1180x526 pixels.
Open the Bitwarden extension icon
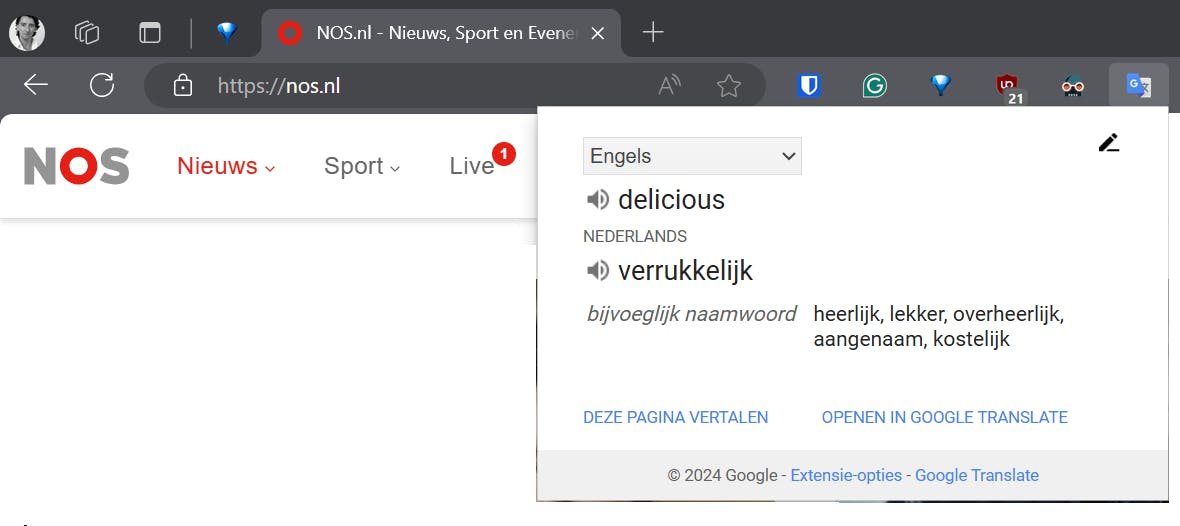[809, 86]
